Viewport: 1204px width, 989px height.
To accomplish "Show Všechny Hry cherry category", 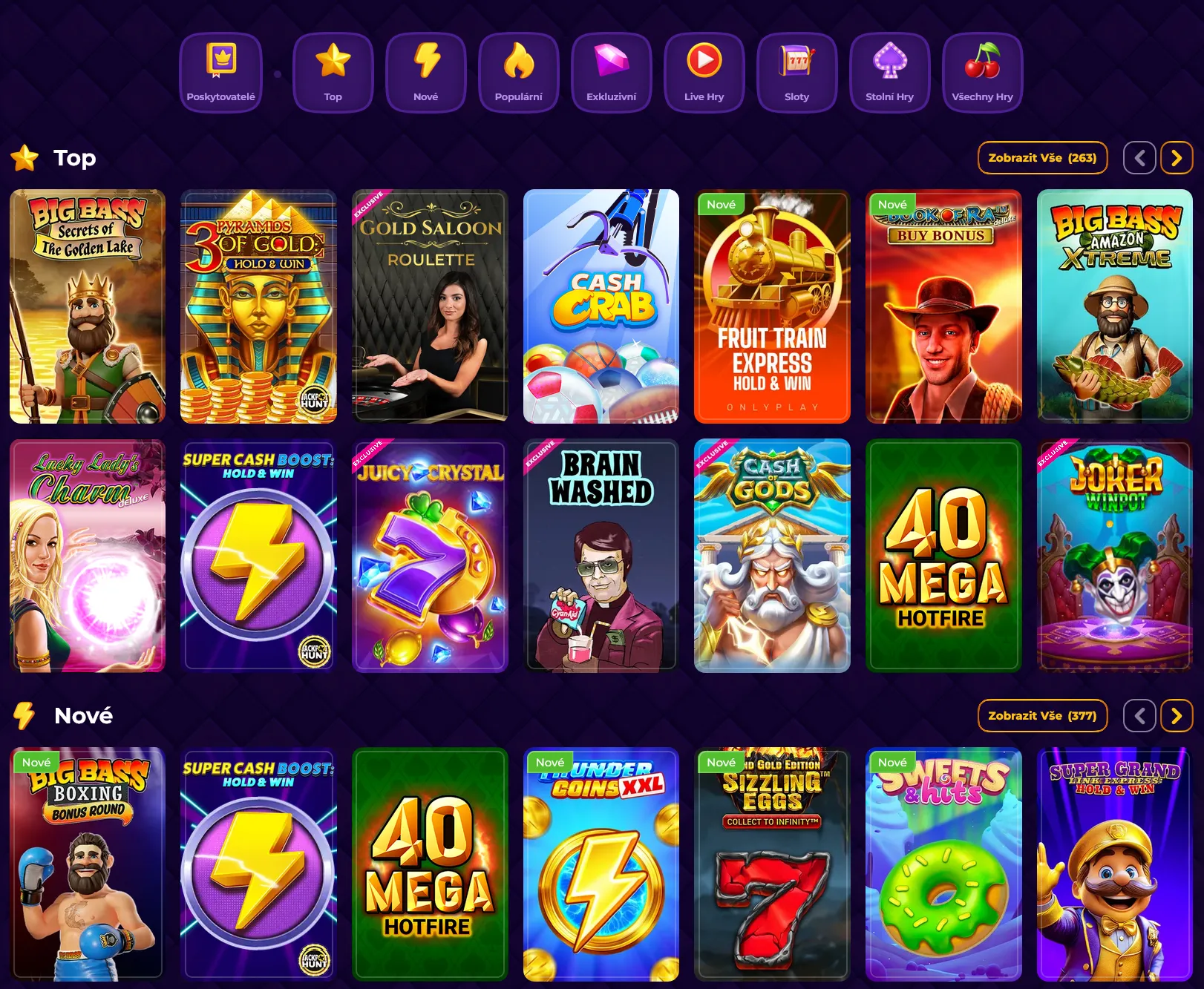I will (x=982, y=72).
